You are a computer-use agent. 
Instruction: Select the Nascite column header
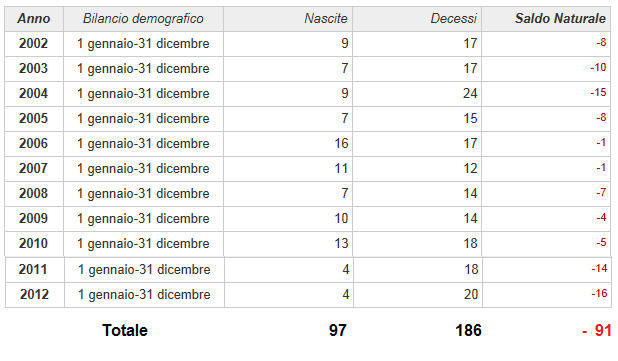pos(288,19)
